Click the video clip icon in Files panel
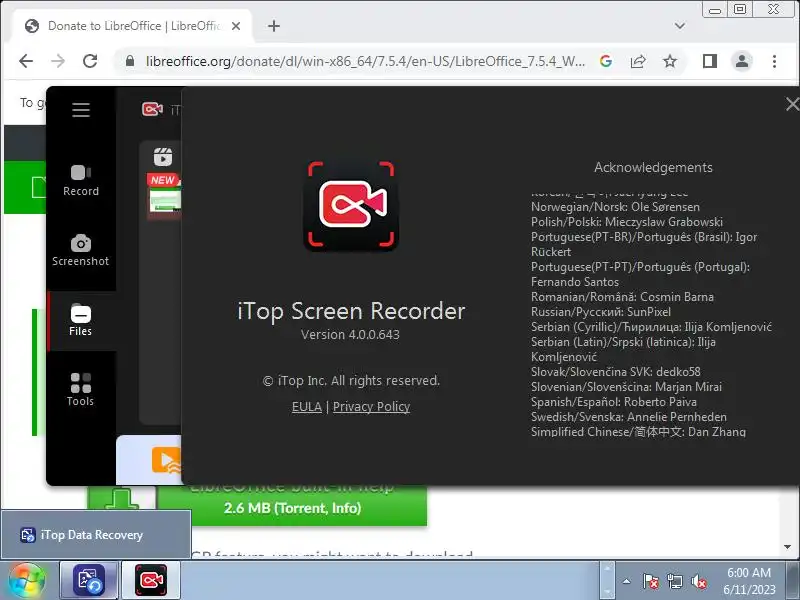The image size is (800, 600). tap(163, 157)
